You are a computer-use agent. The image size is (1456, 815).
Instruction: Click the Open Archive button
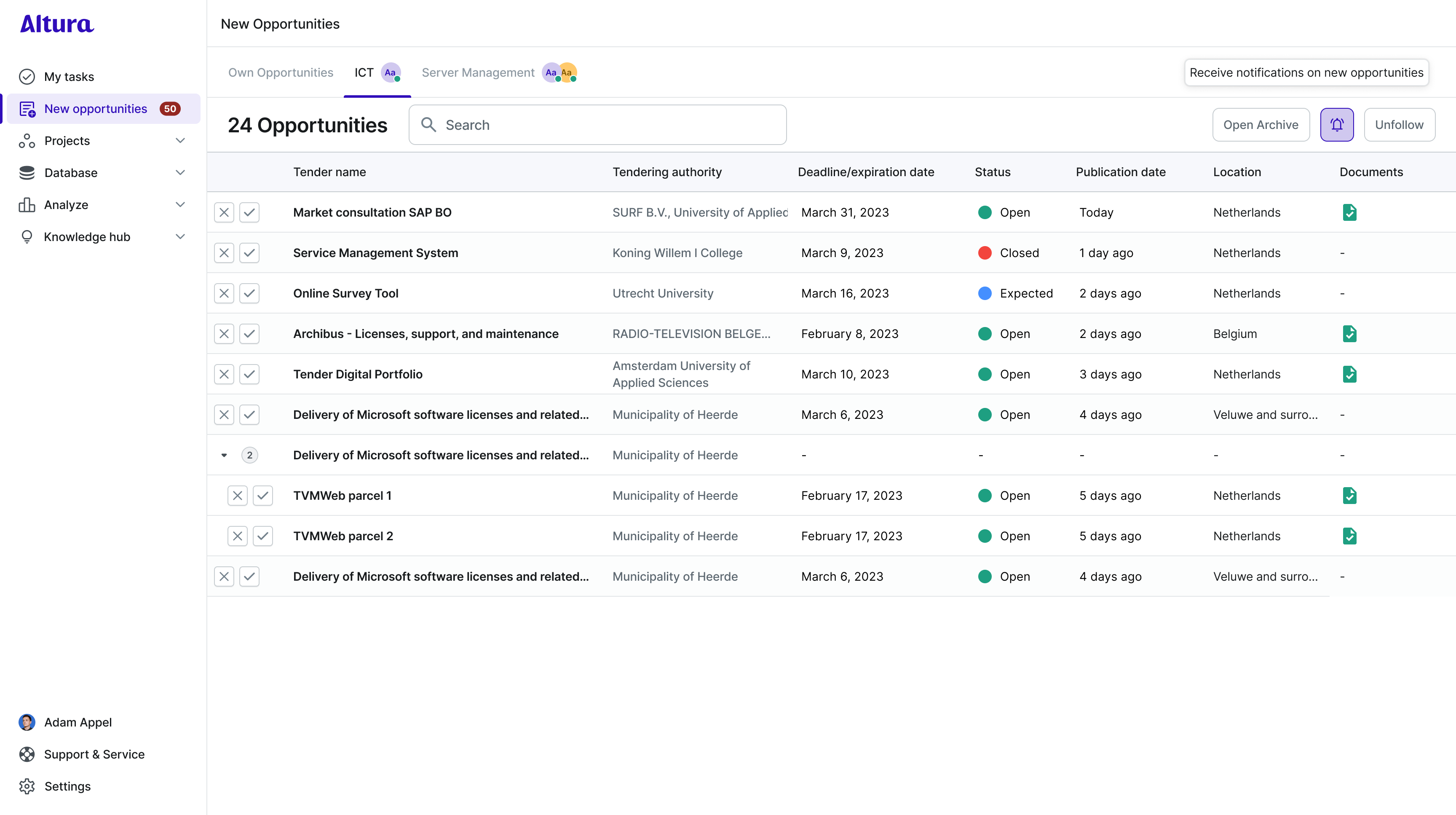pos(1261,125)
